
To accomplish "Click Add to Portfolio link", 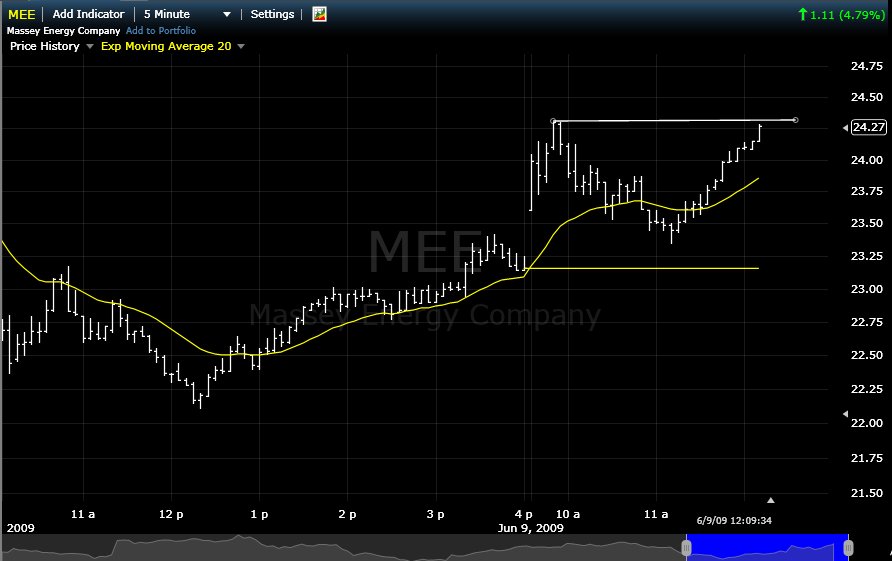I will [161, 31].
